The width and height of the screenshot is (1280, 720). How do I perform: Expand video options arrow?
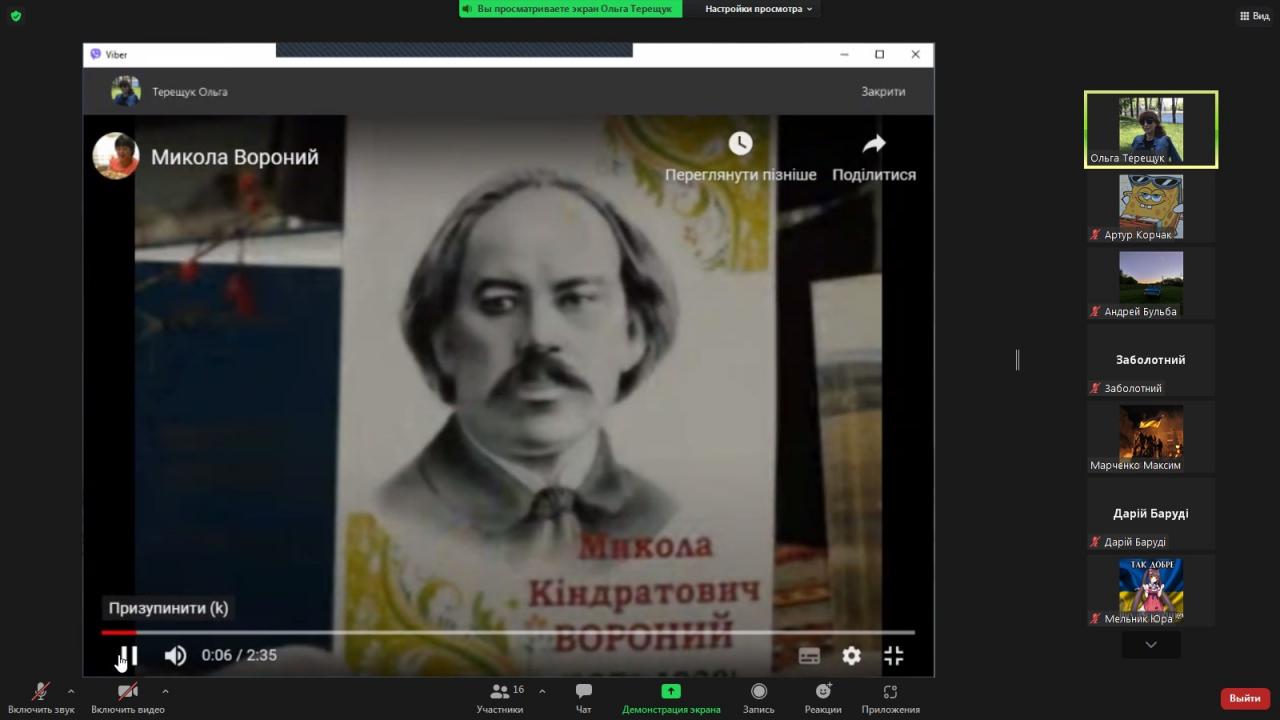(165, 691)
